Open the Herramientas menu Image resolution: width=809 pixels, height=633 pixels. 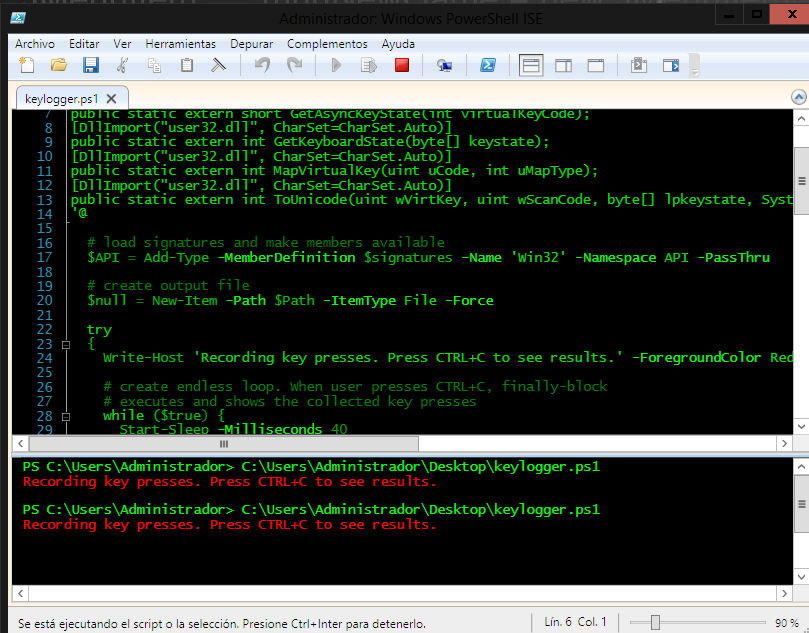coord(181,44)
